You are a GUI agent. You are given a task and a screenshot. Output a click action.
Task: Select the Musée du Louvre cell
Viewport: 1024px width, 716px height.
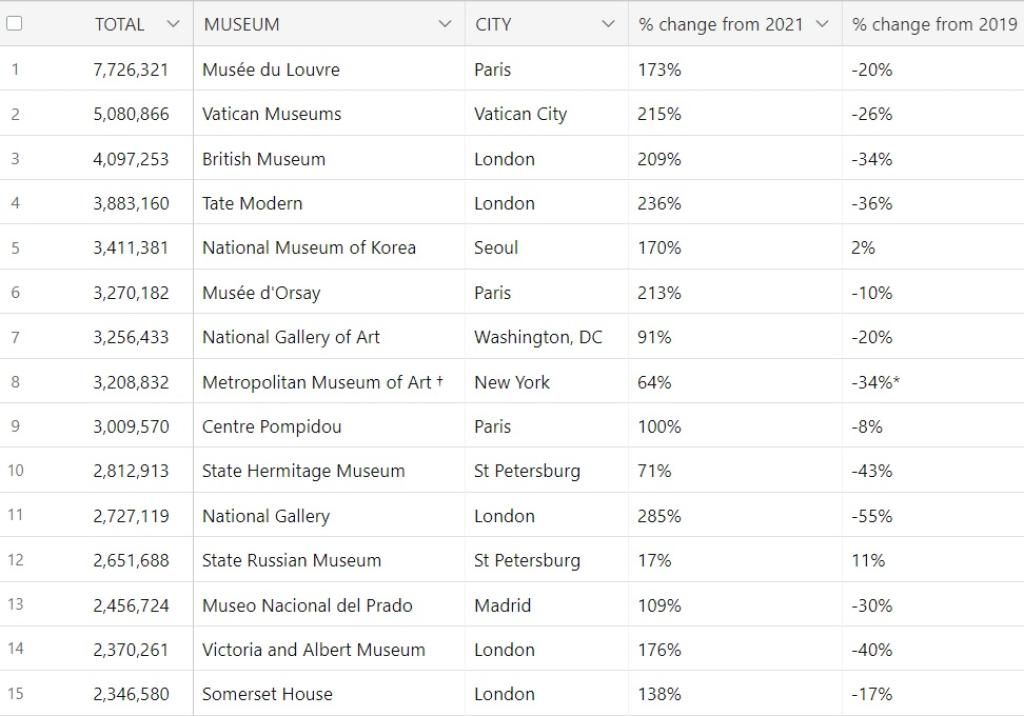pos(271,70)
